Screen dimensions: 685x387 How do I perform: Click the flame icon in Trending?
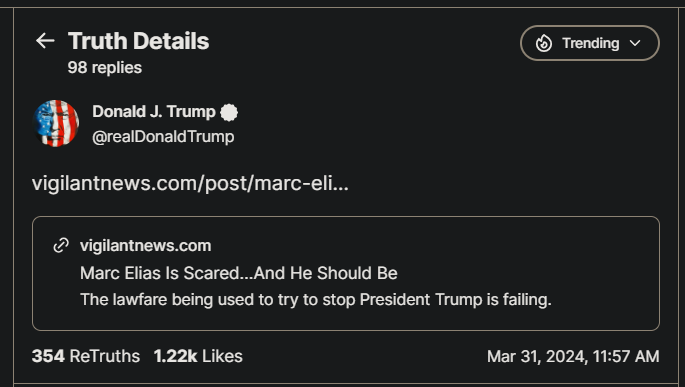544,43
